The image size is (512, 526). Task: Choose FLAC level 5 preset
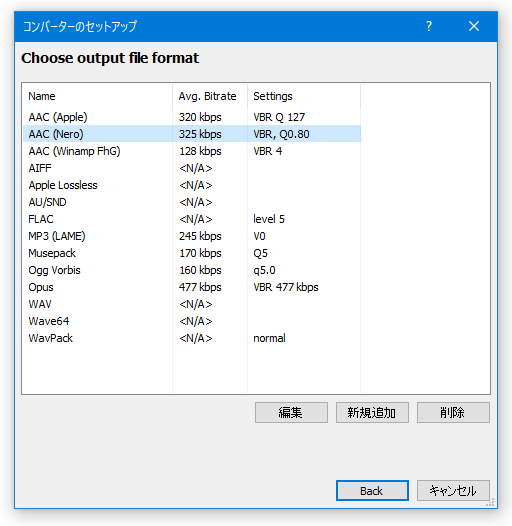[x=192, y=219]
